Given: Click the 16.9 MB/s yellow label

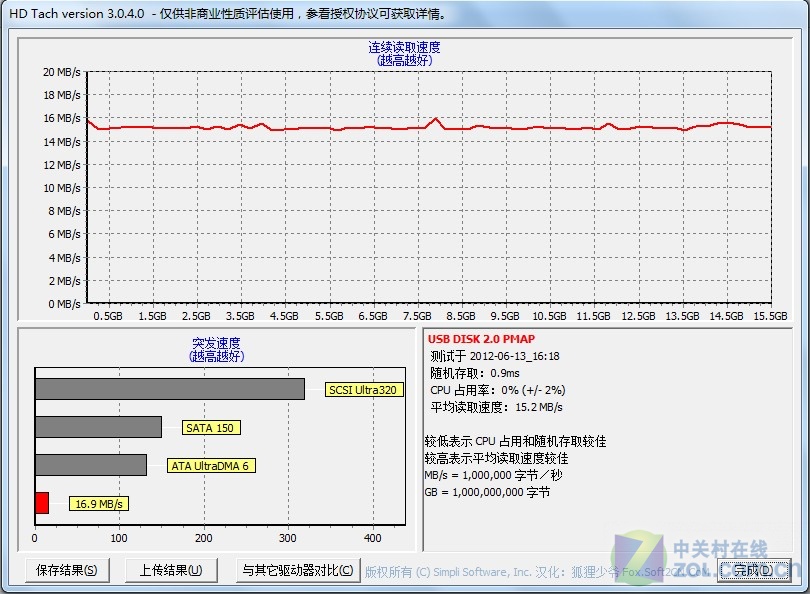Looking at the screenshot, I should coord(99,504).
